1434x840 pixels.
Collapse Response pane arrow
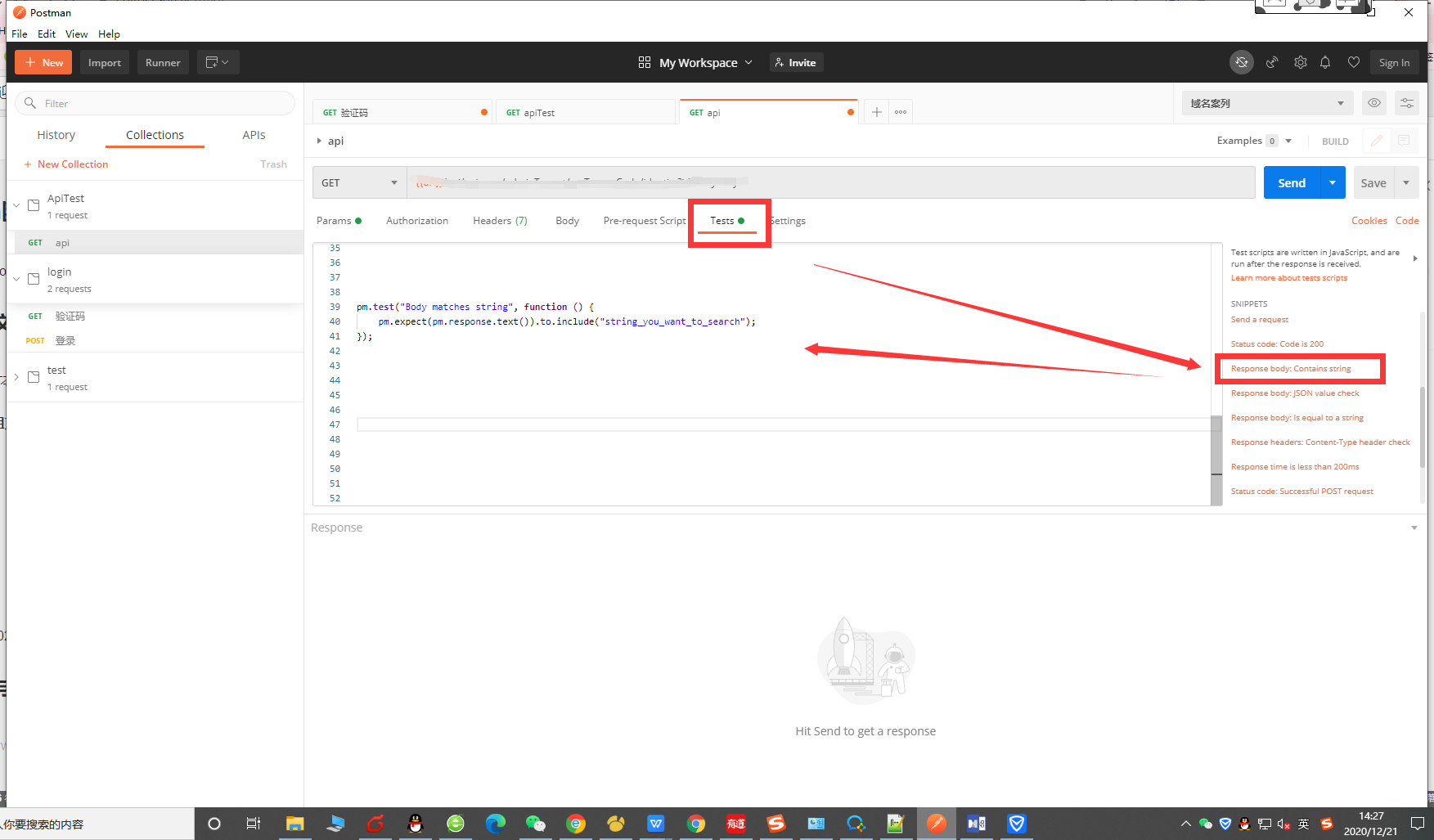[1414, 528]
